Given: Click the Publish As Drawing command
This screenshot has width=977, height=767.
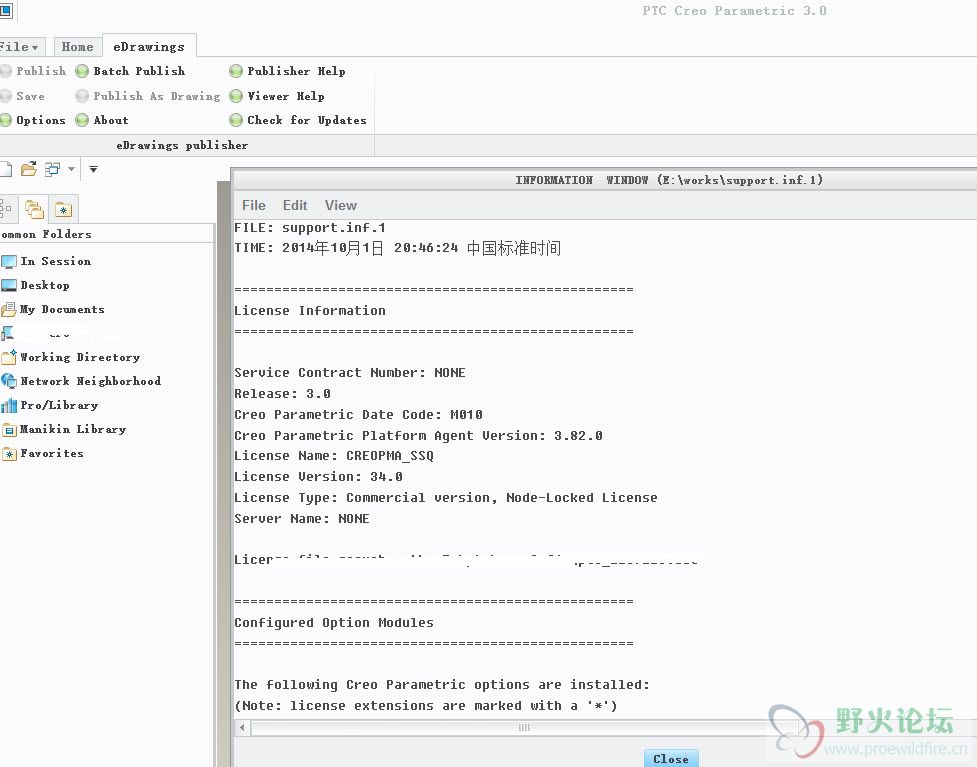Looking at the screenshot, I should click(x=148, y=96).
